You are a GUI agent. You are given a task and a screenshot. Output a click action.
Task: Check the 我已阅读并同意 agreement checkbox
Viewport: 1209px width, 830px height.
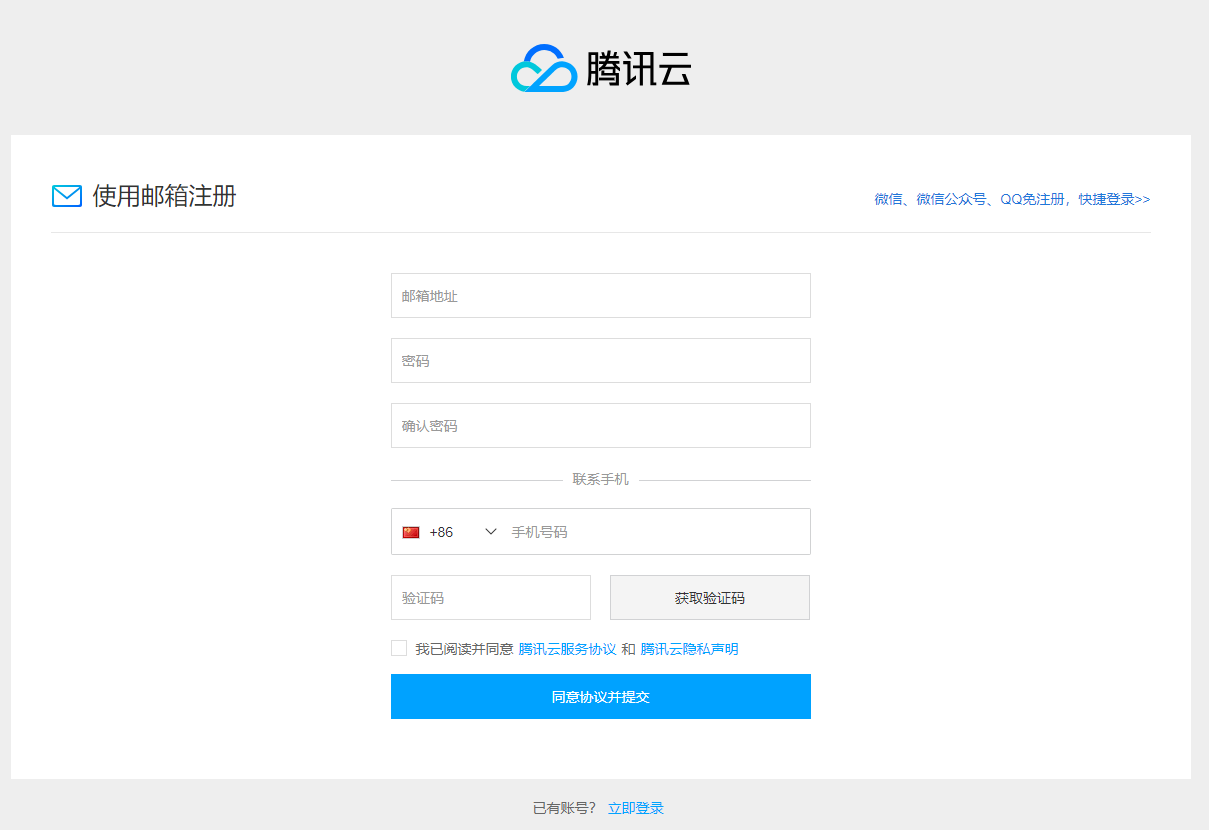click(399, 648)
